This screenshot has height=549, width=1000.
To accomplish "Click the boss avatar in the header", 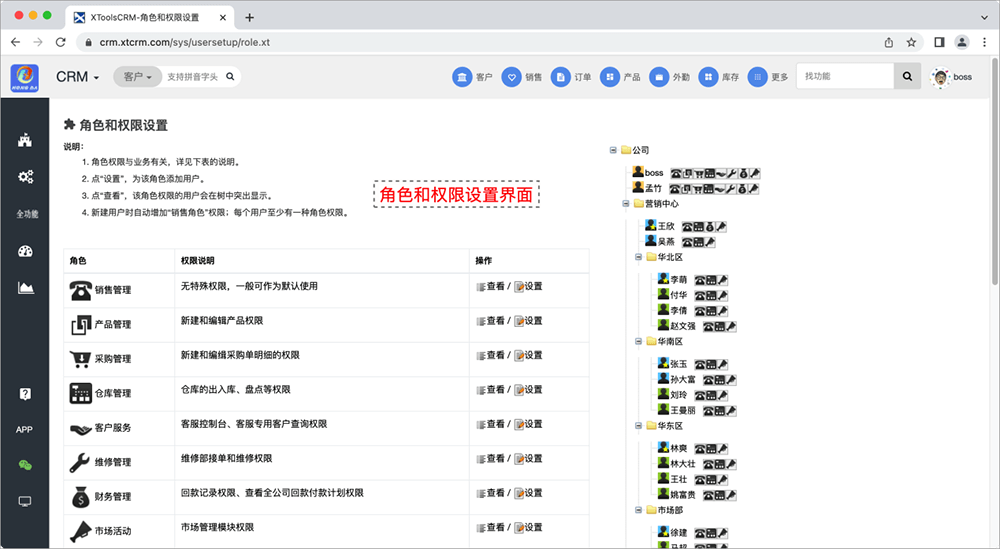I will pyautogui.click(x=939, y=77).
